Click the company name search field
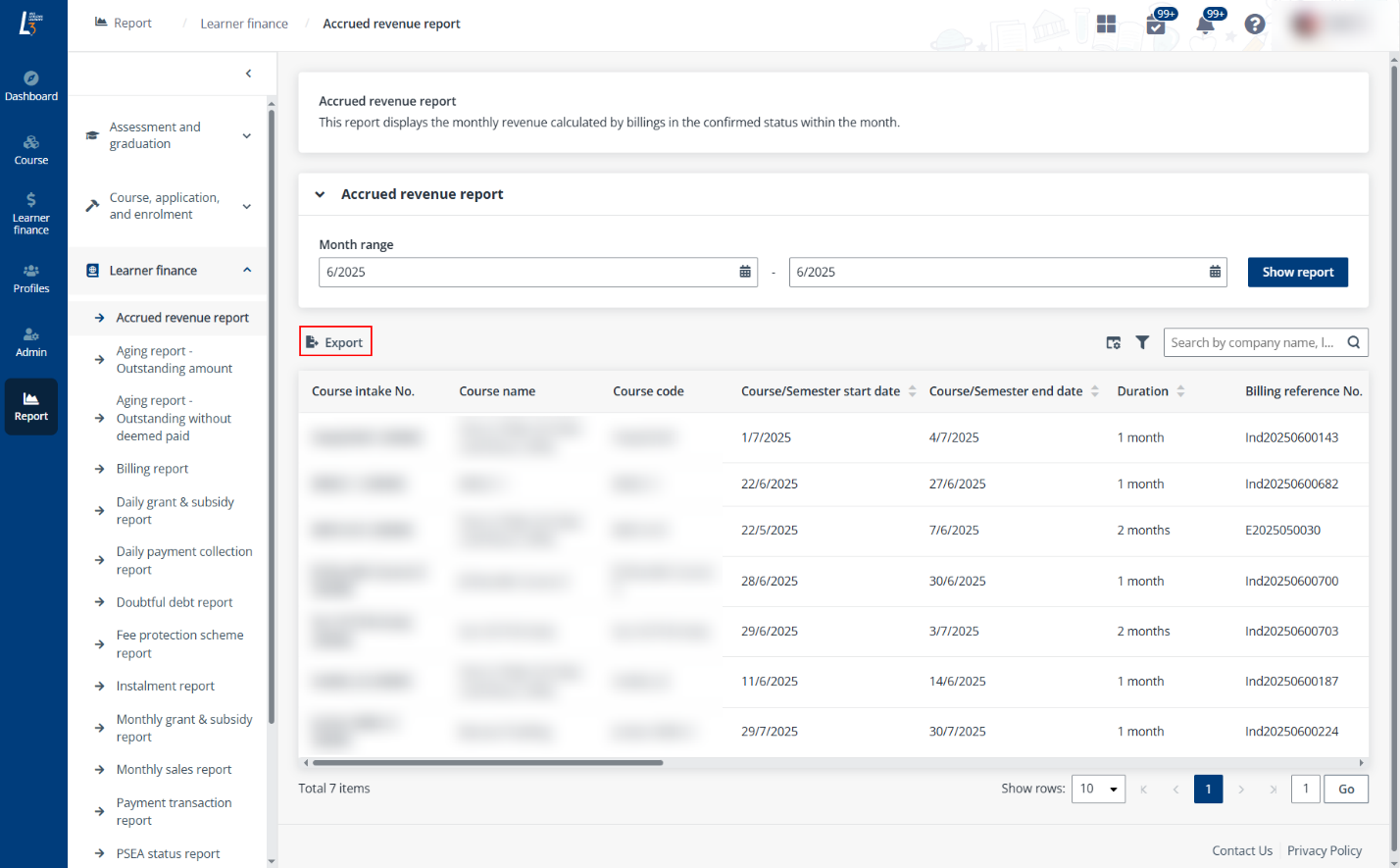Image resolution: width=1400 pixels, height=868 pixels. [x=1252, y=342]
